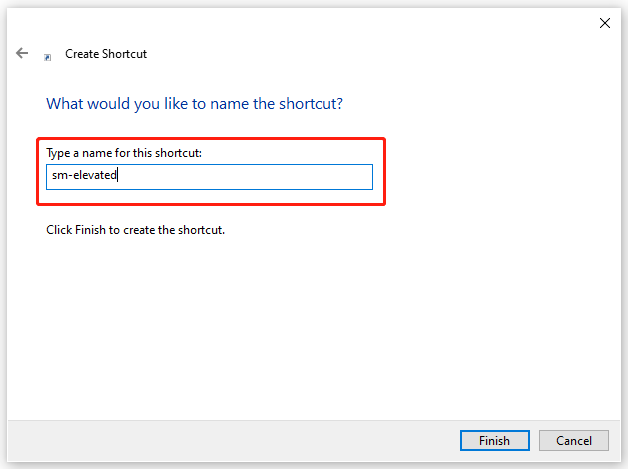Place caret before 'sm' at field start
Image resolution: width=628 pixels, height=469 pixels.
[52, 175]
